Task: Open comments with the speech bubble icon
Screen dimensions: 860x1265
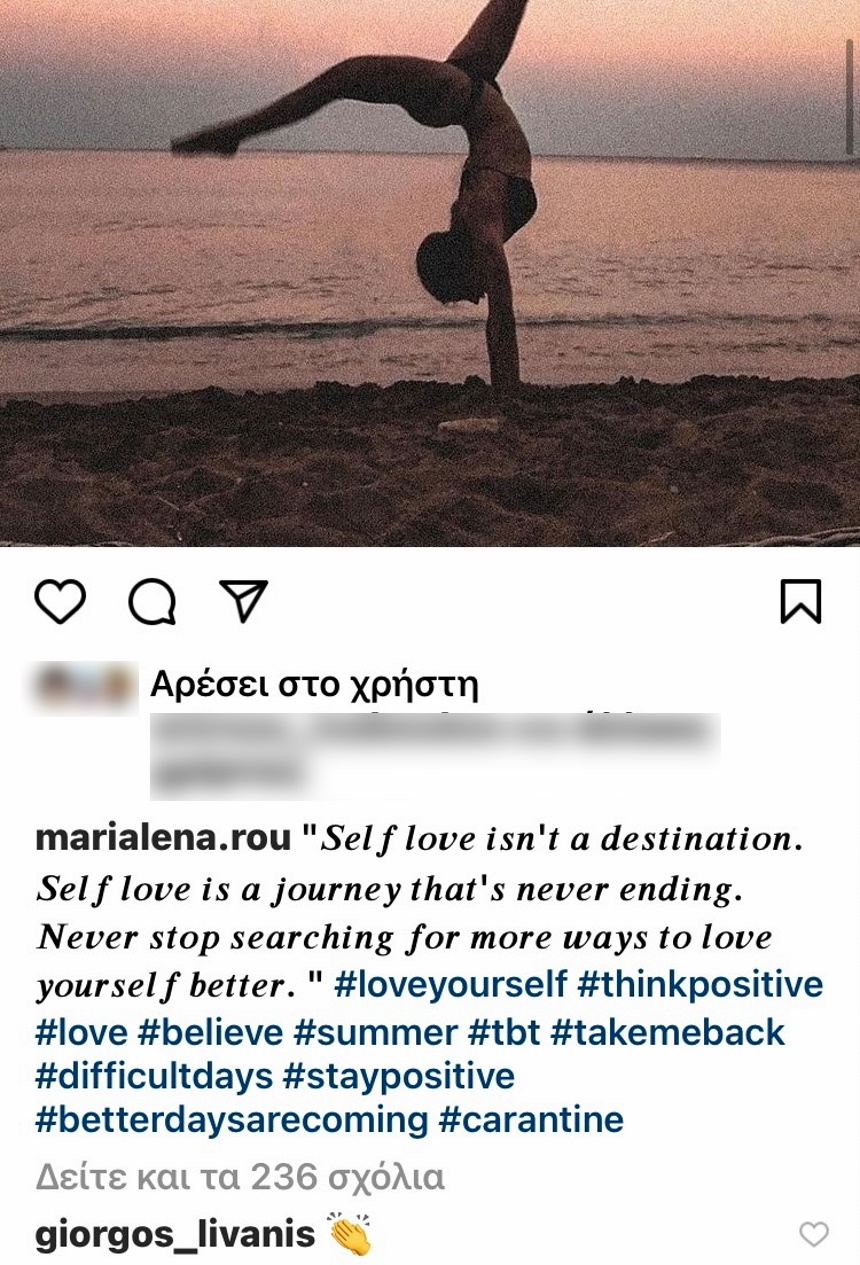Action: pyautogui.click(x=152, y=601)
